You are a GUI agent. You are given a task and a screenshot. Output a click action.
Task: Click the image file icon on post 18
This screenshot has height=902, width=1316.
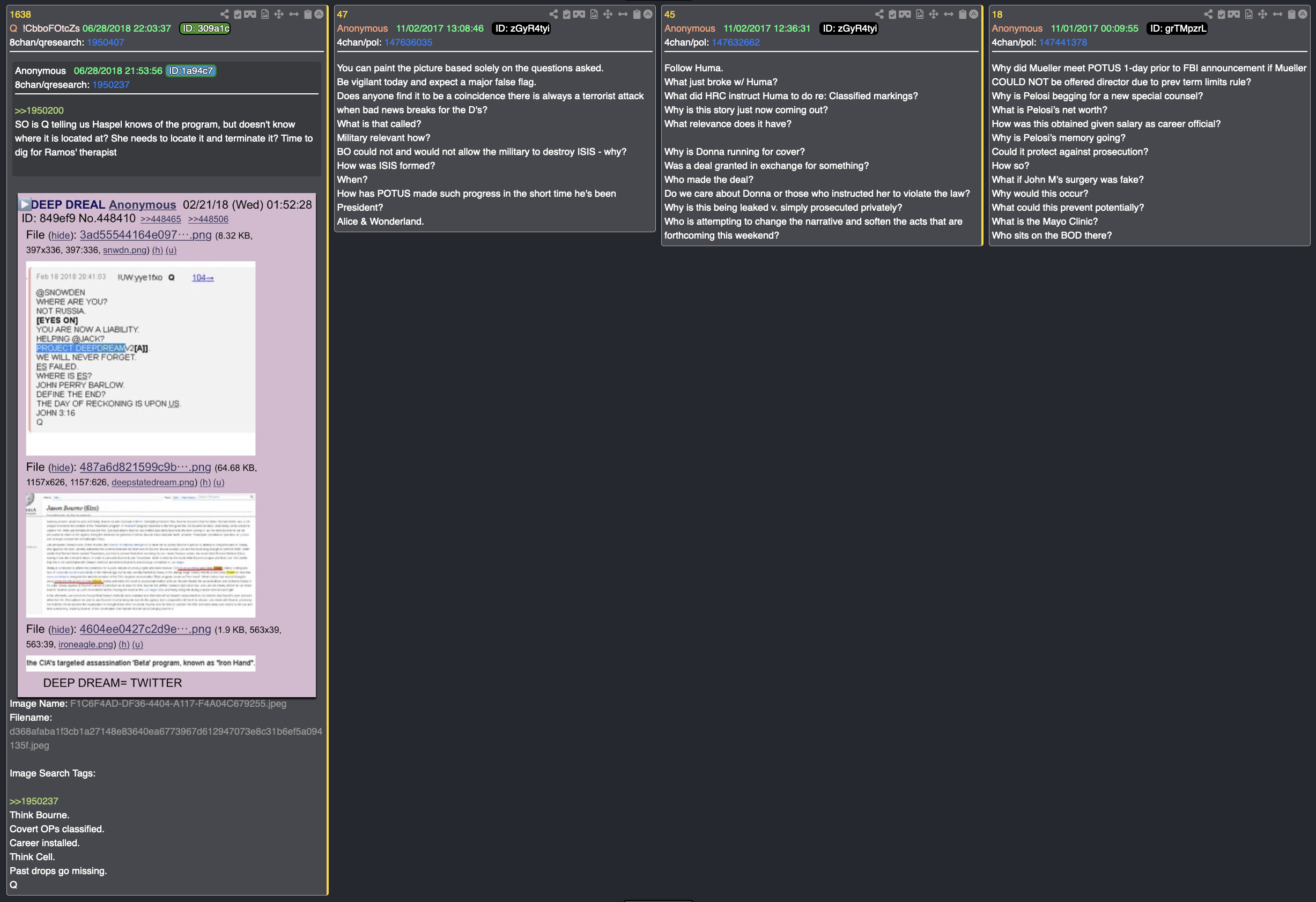1248,14
